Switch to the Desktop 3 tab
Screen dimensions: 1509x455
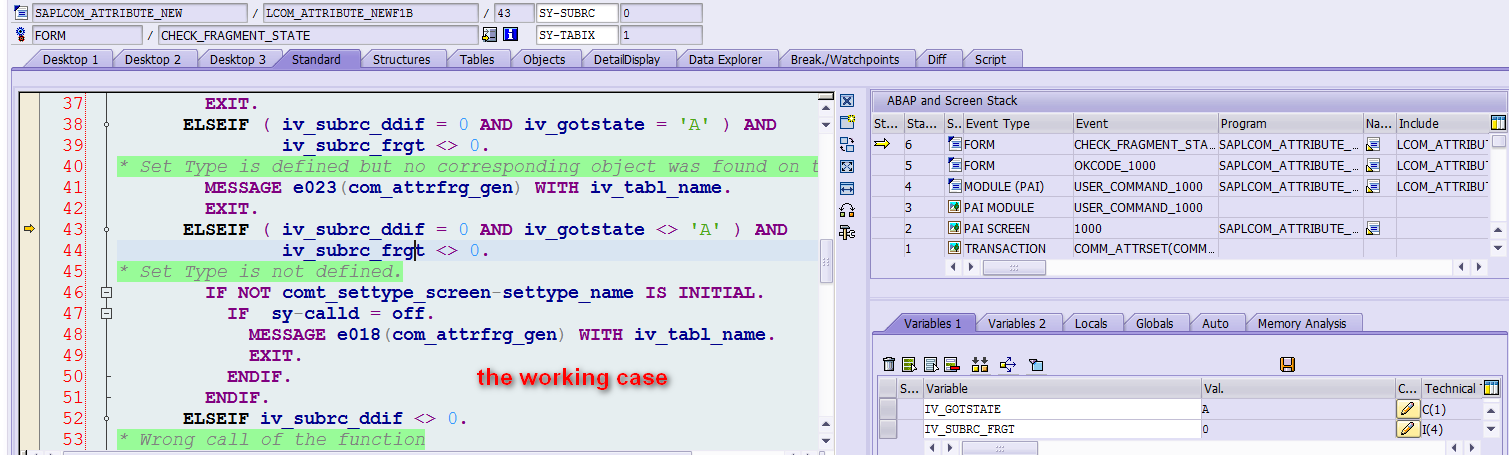[x=238, y=59]
